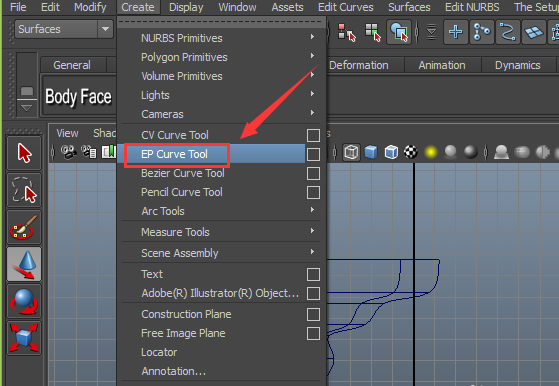The image size is (559, 386).
Task: Expand the Polygon Primitives submenu
Action: coord(221,57)
